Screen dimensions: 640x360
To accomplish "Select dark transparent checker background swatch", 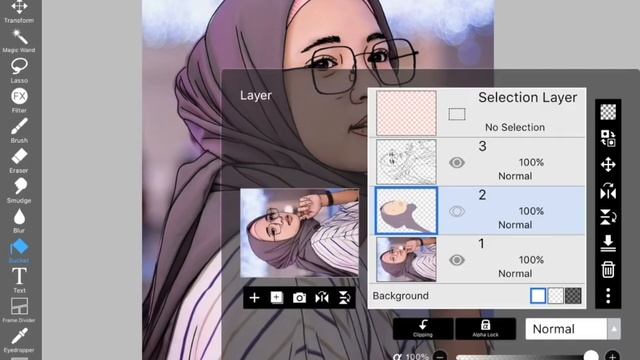I will tap(573, 296).
